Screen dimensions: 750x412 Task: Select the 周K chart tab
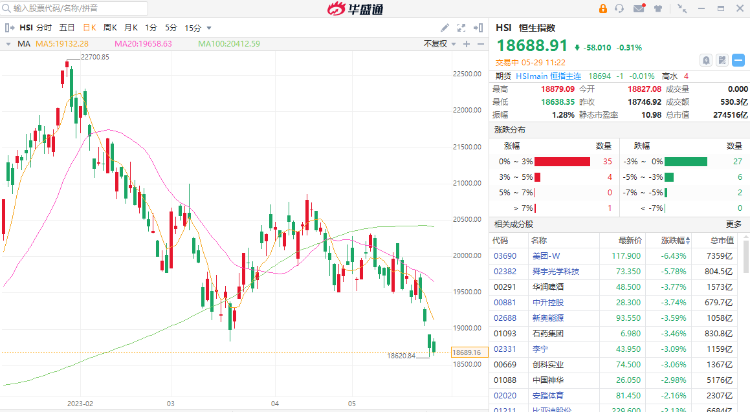[110, 28]
